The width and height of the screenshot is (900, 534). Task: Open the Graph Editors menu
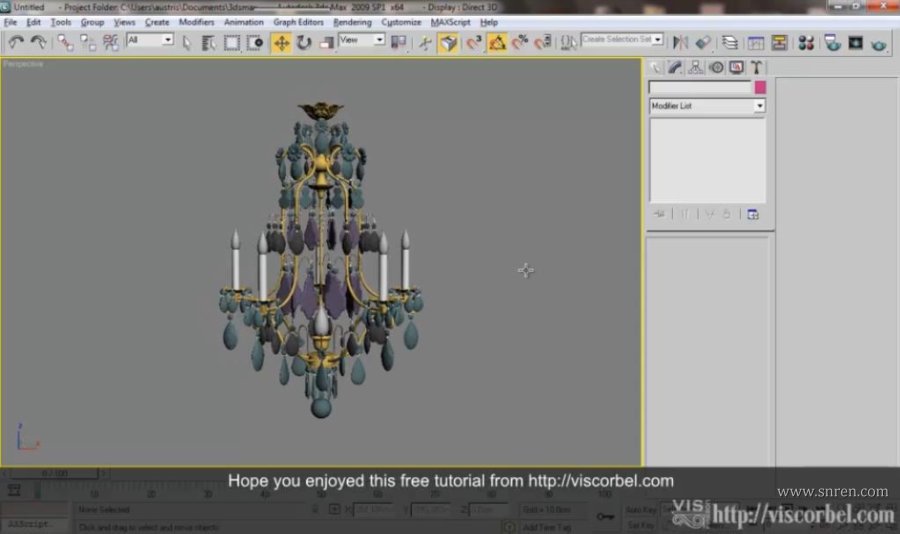point(298,22)
